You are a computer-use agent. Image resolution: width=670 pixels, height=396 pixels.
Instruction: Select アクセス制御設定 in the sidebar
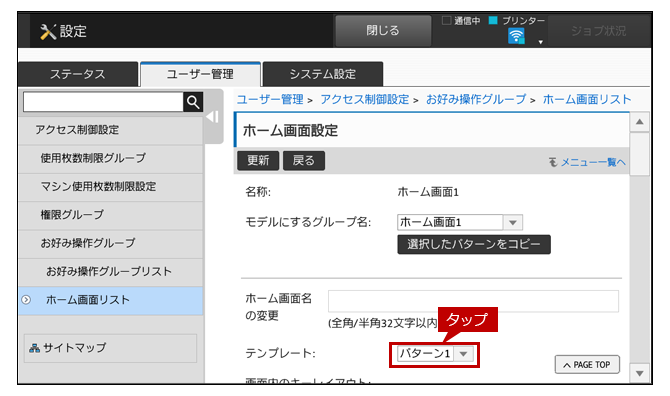(x=111, y=130)
